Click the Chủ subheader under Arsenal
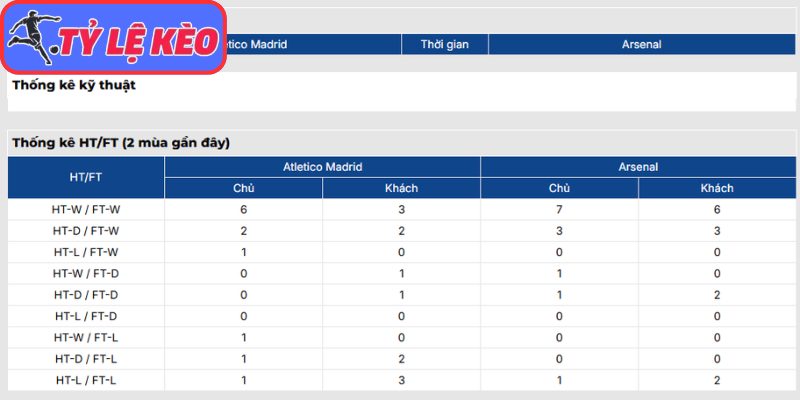This screenshot has height=400, width=800. [559, 188]
